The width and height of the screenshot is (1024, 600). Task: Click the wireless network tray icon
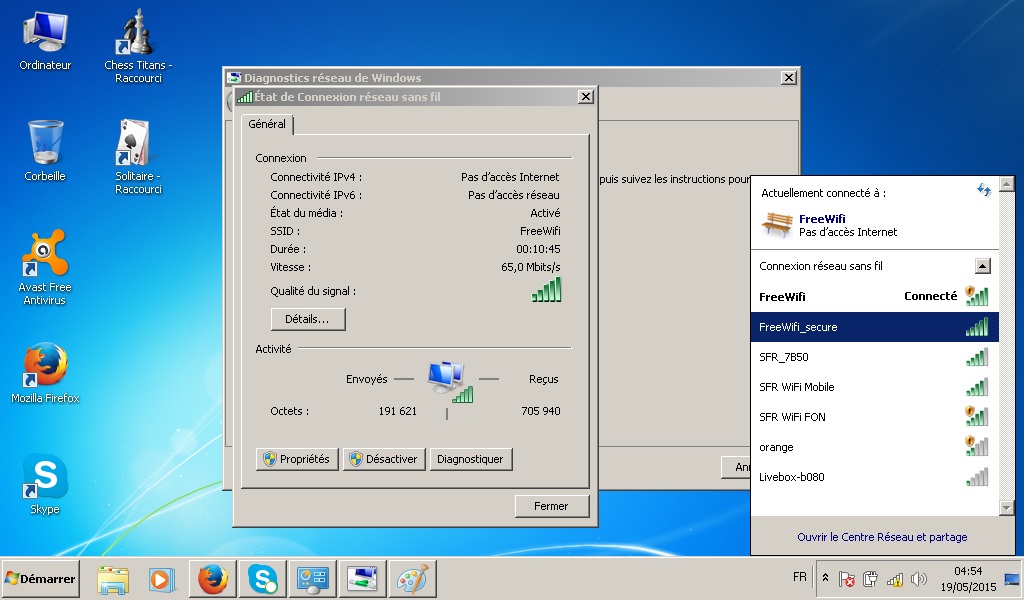pos(895,579)
